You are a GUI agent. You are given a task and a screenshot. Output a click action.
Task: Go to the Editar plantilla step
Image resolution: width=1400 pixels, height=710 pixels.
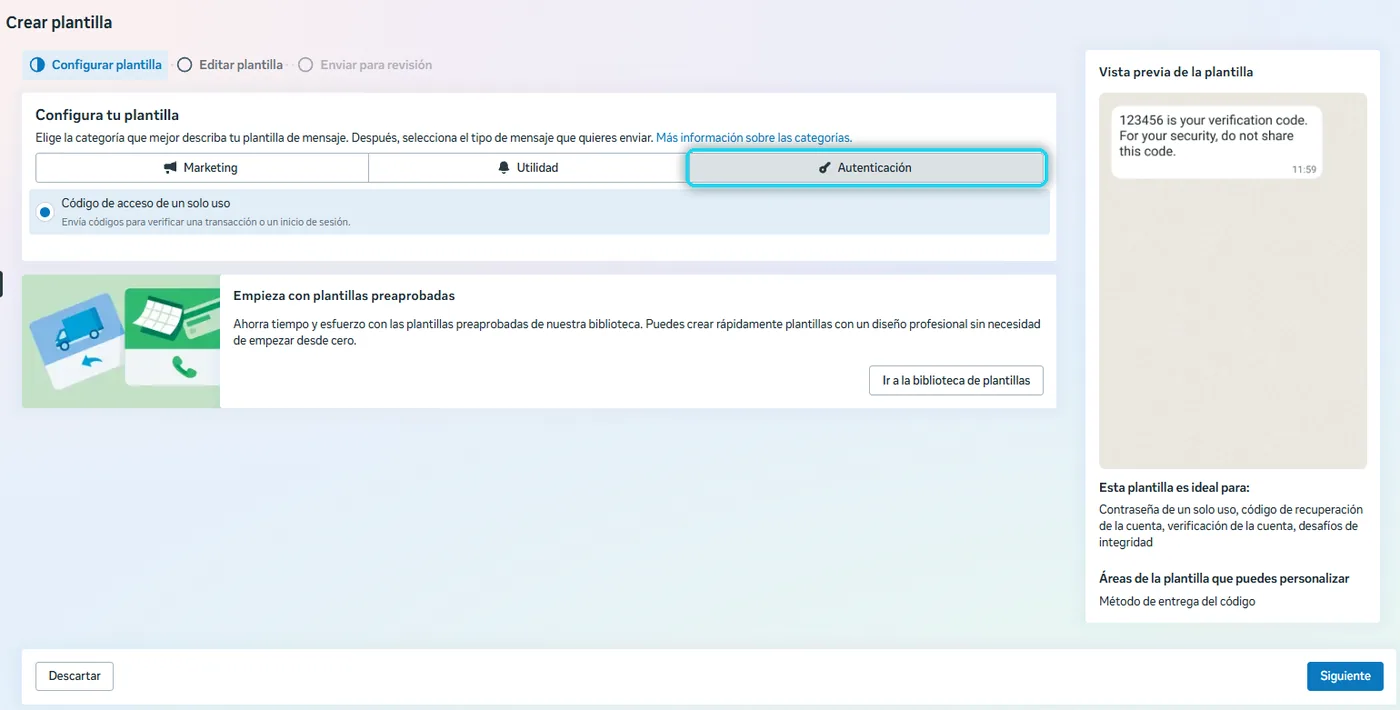[x=230, y=65]
